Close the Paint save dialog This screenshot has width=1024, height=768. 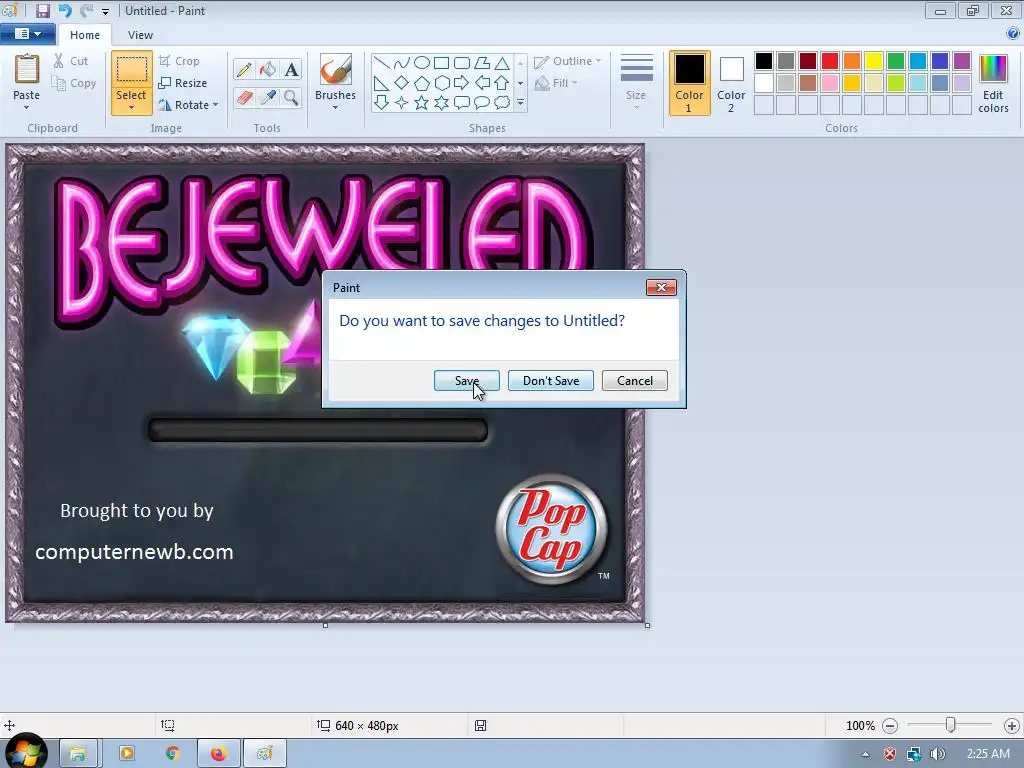coord(661,287)
